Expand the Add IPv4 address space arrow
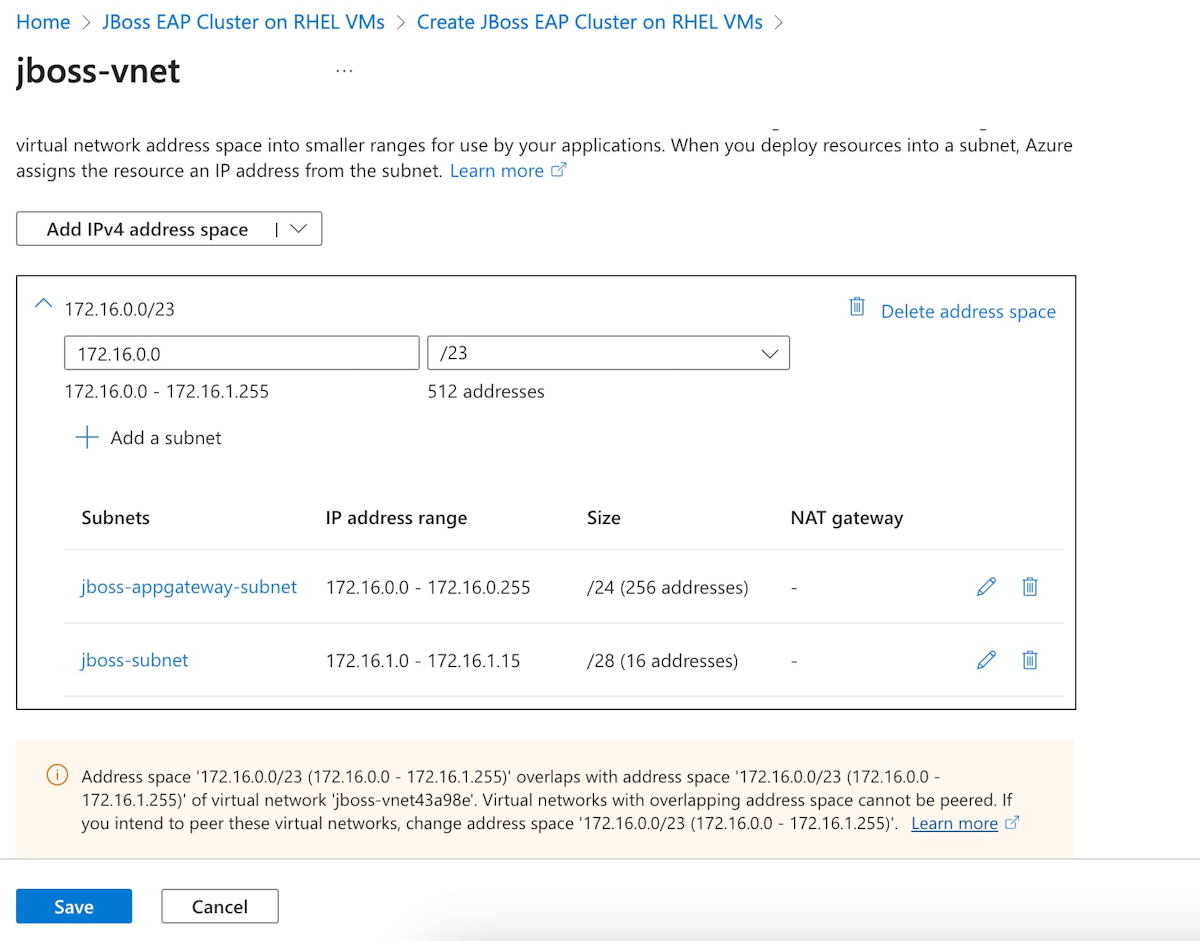 pyautogui.click(x=298, y=229)
